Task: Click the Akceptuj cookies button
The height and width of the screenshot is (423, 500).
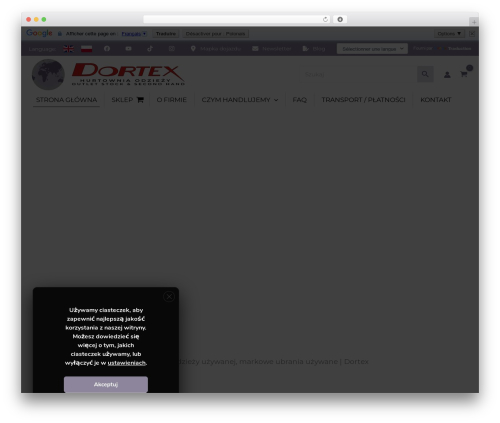Action: click(x=106, y=384)
